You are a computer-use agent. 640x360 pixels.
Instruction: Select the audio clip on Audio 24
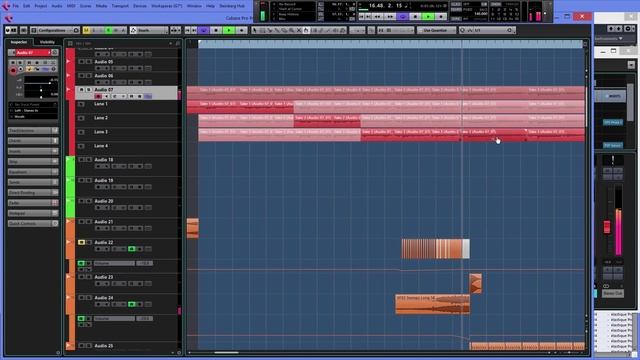coord(432,304)
